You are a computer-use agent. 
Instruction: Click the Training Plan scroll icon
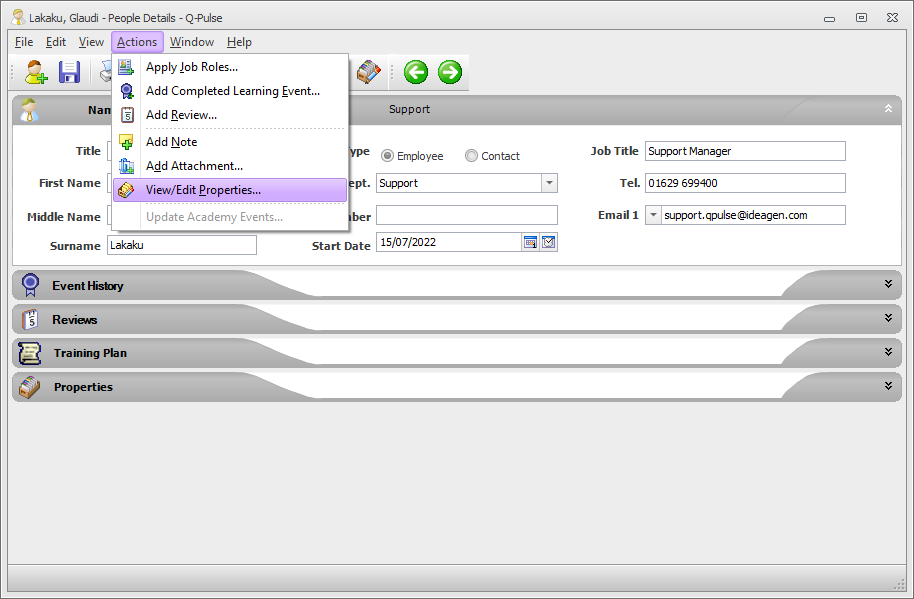click(x=30, y=353)
